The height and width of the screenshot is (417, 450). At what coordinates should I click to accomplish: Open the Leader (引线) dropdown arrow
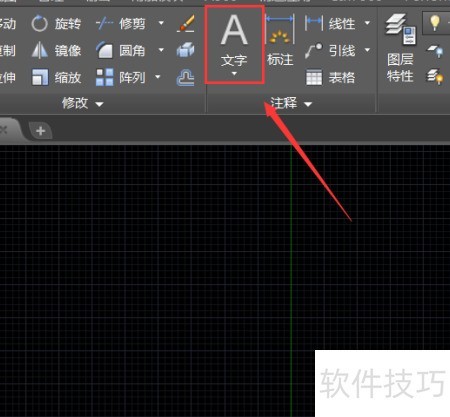[x=367, y=50]
